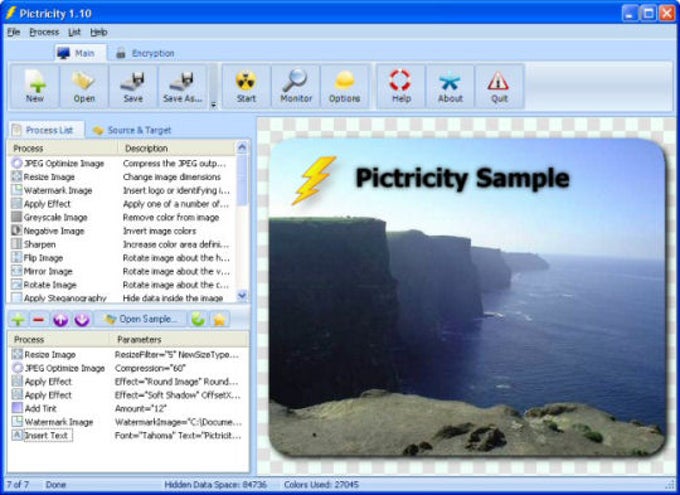
Task: Select the Process List tab
Action: [x=46, y=130]
